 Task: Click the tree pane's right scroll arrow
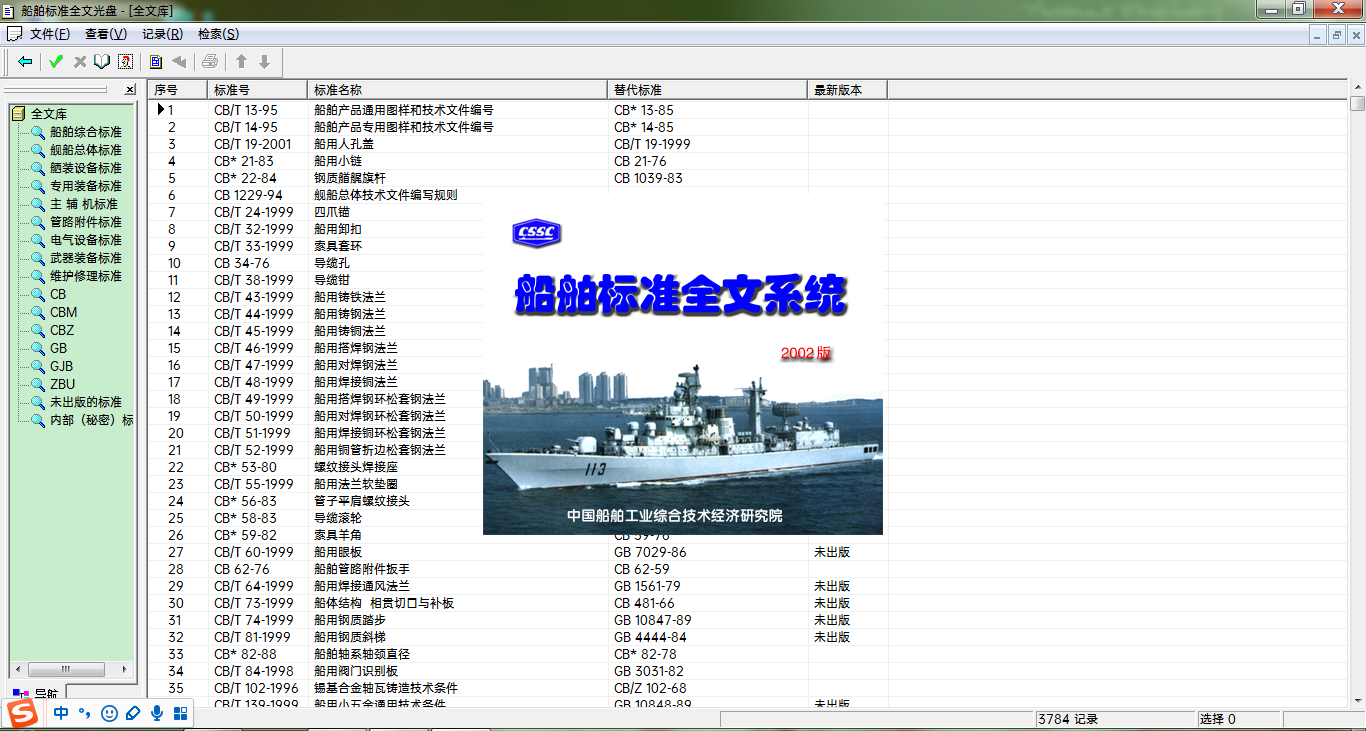(126, 669)
